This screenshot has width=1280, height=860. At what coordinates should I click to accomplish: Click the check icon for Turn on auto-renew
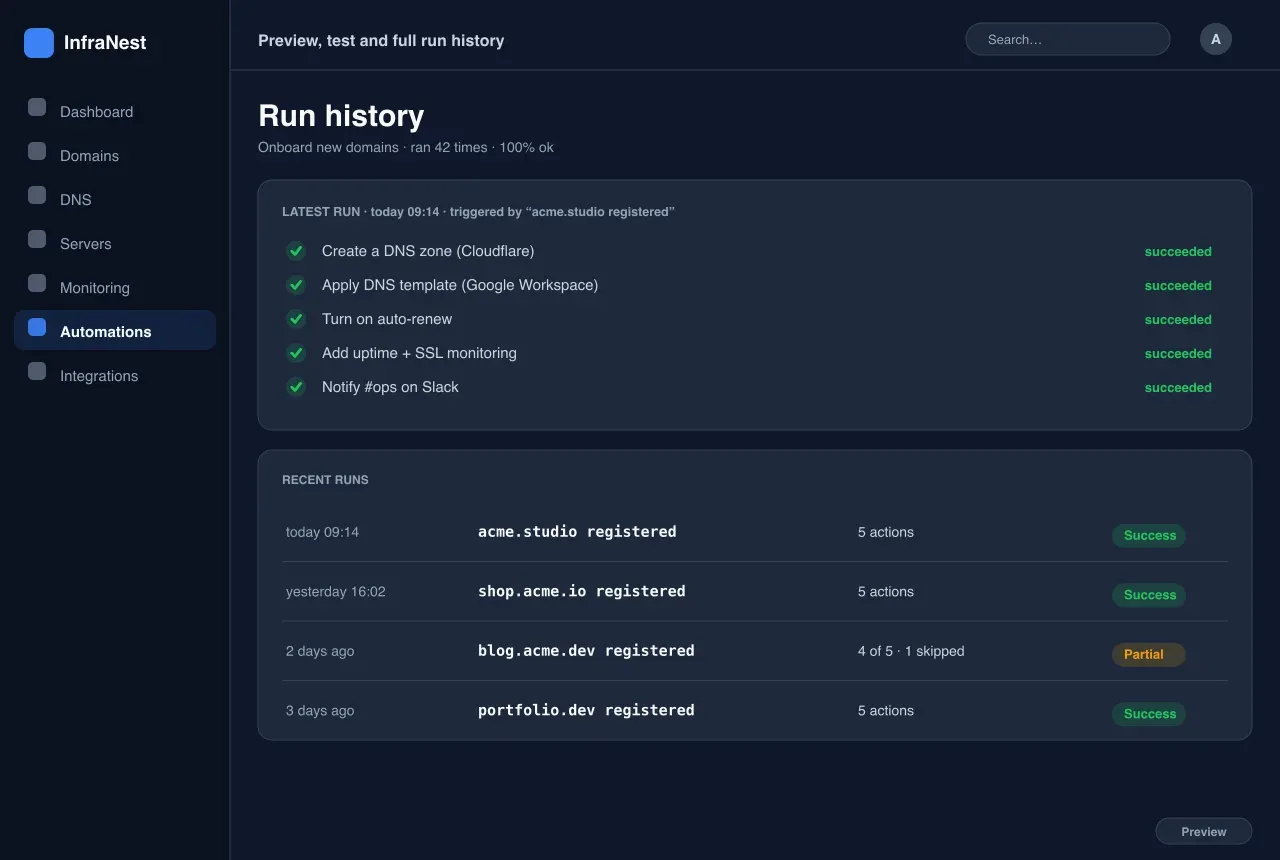(296, 319)
